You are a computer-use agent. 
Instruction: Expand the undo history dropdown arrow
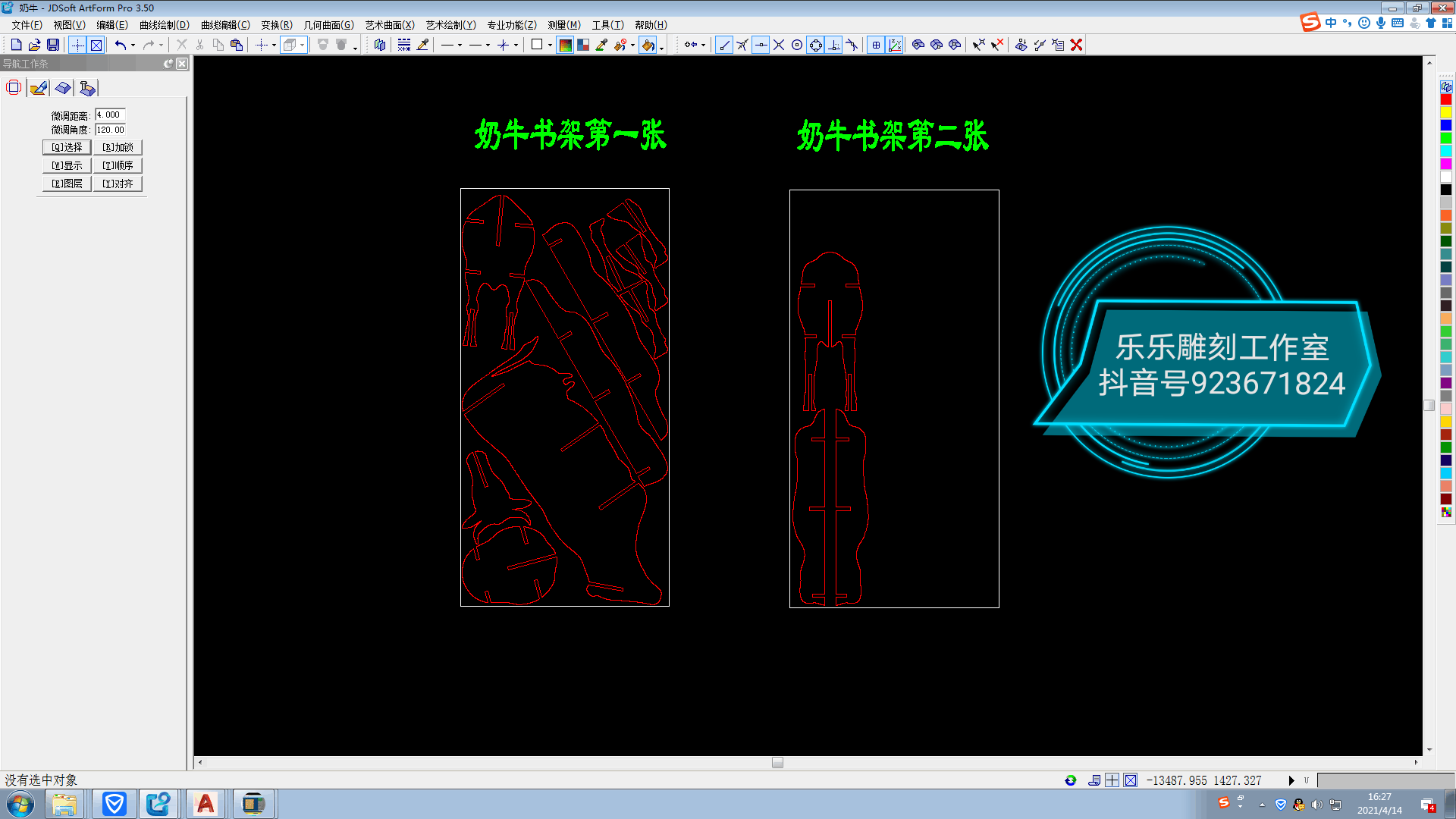(x=133, y=45)
